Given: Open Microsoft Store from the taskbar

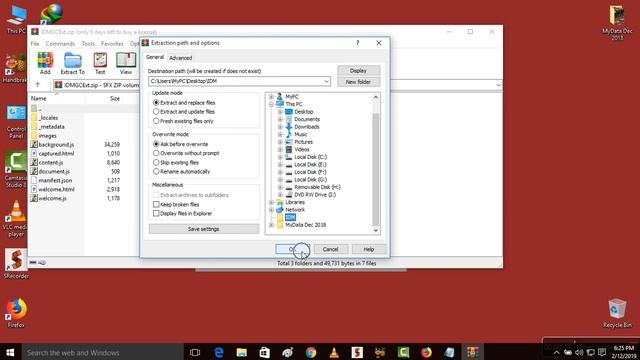Looking at the screenshot, I should pyautogui.click(x=264, y=352).
